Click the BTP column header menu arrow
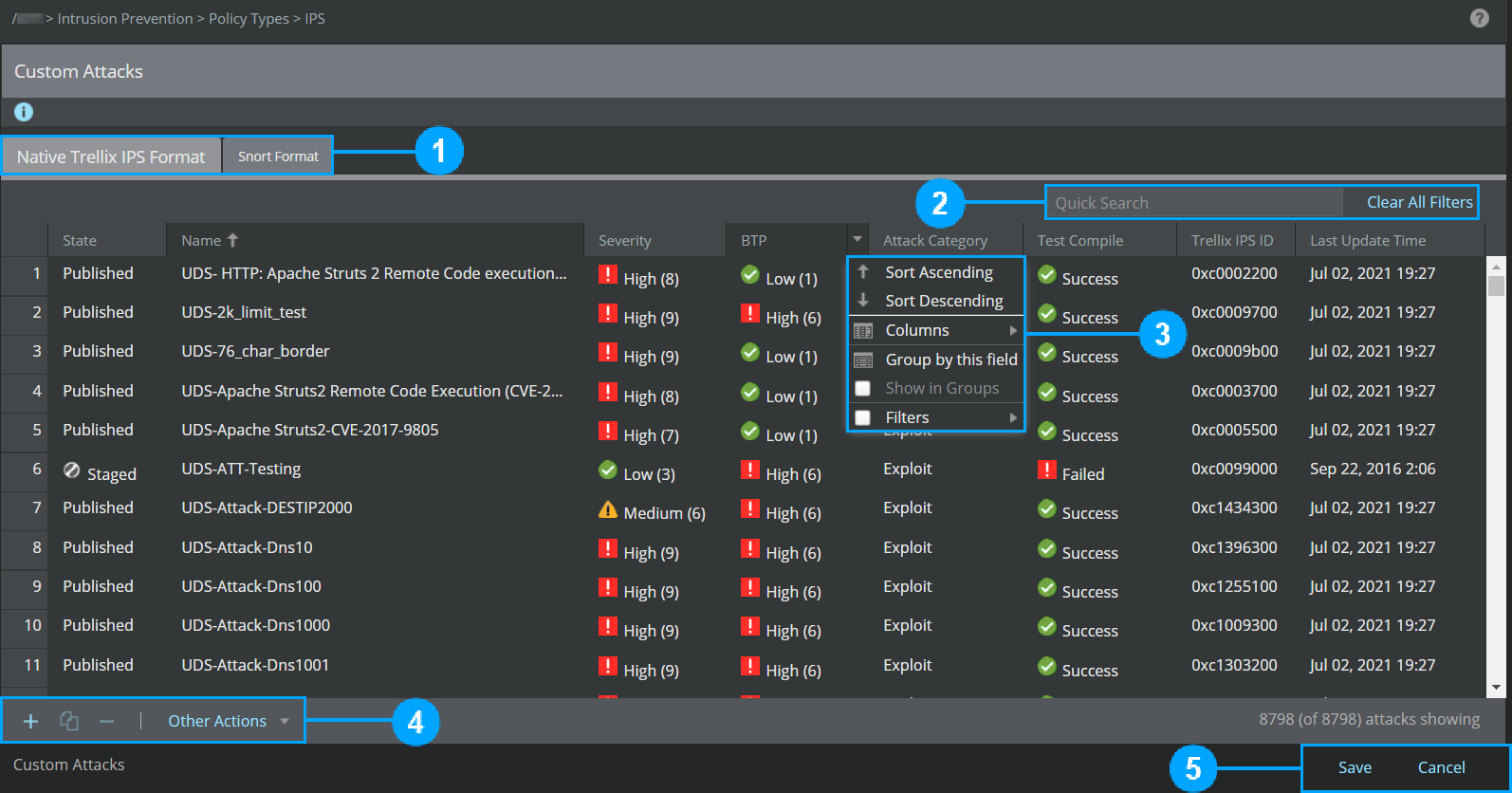Viewport: 1512px width, 793px height. [x=857, y=240]
